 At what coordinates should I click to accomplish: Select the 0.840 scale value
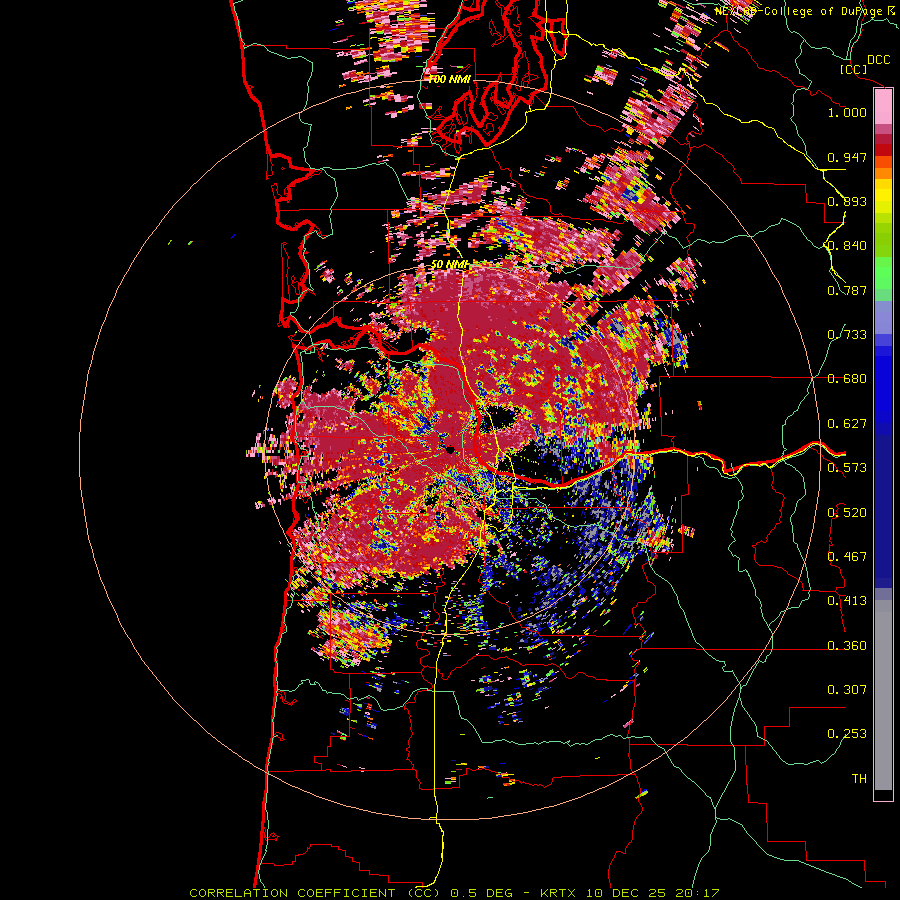[x=847, y=246]
